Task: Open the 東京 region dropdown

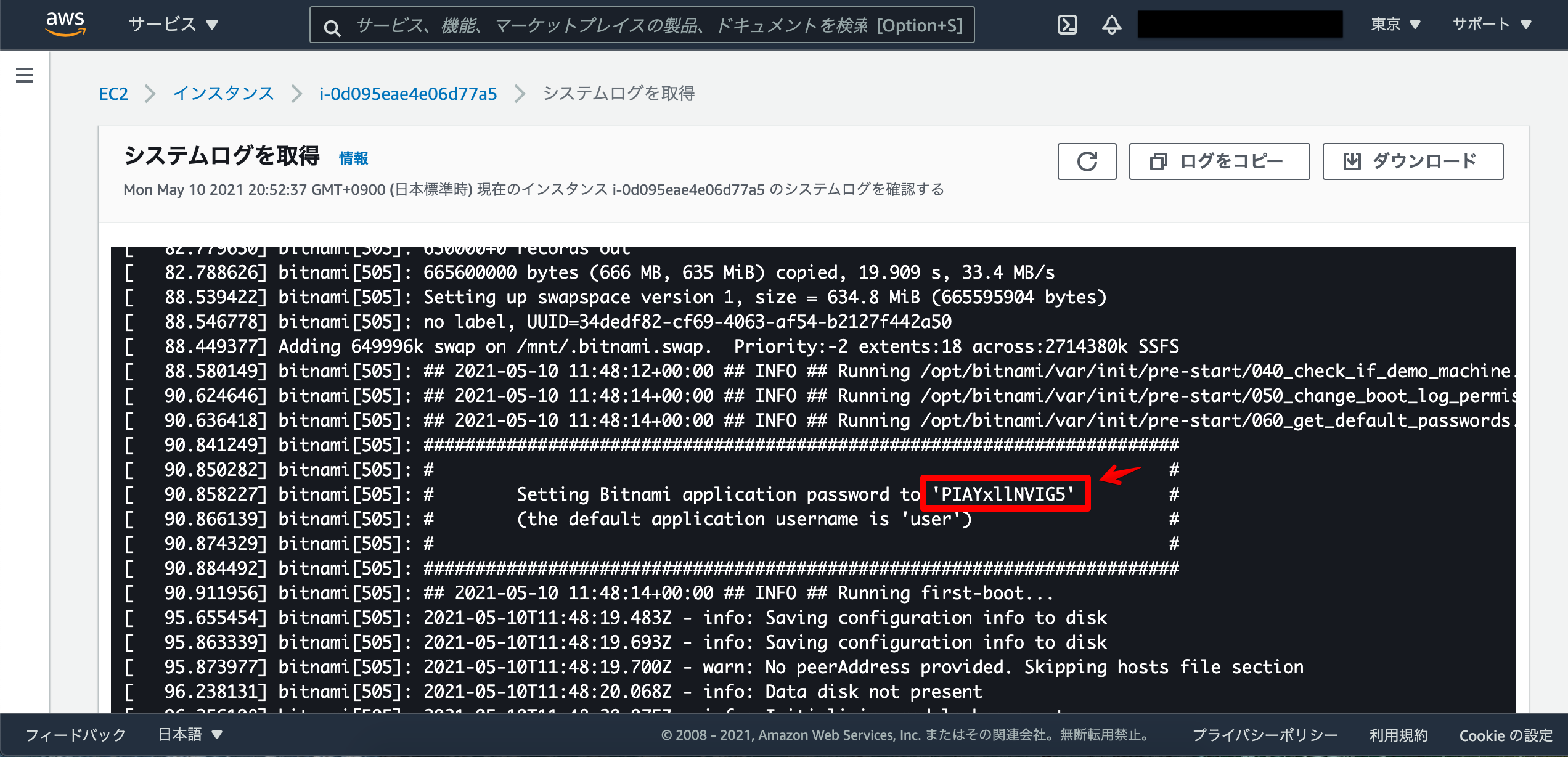Action: tap(1395, 25)
